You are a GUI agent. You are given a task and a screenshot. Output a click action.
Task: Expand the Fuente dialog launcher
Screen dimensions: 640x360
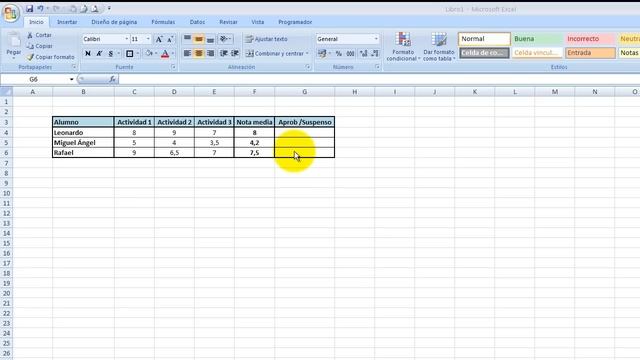click(173, 67)
